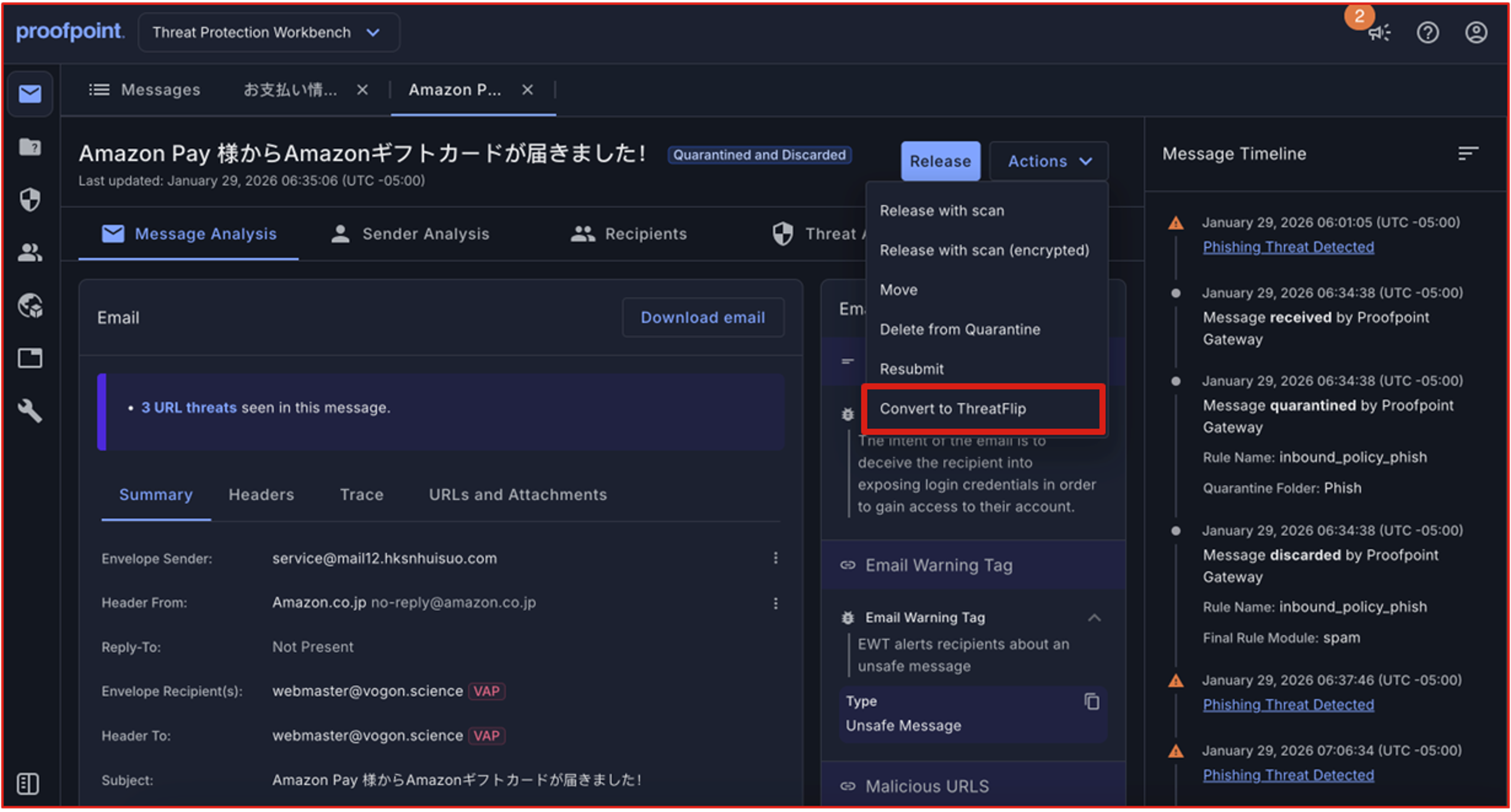1511x812 pixels.
Task: Click the people group sidebar icon
Action: point(30,253)
